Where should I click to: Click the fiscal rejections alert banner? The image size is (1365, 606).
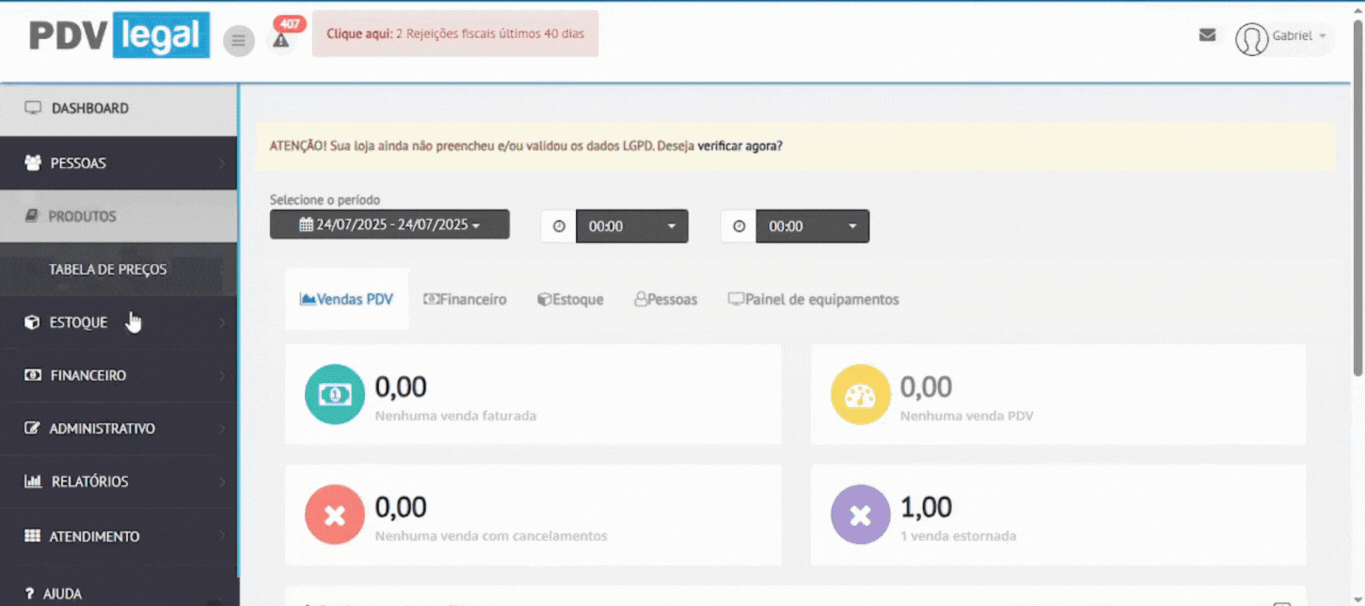pyautogui.click(x=455, y=34)
